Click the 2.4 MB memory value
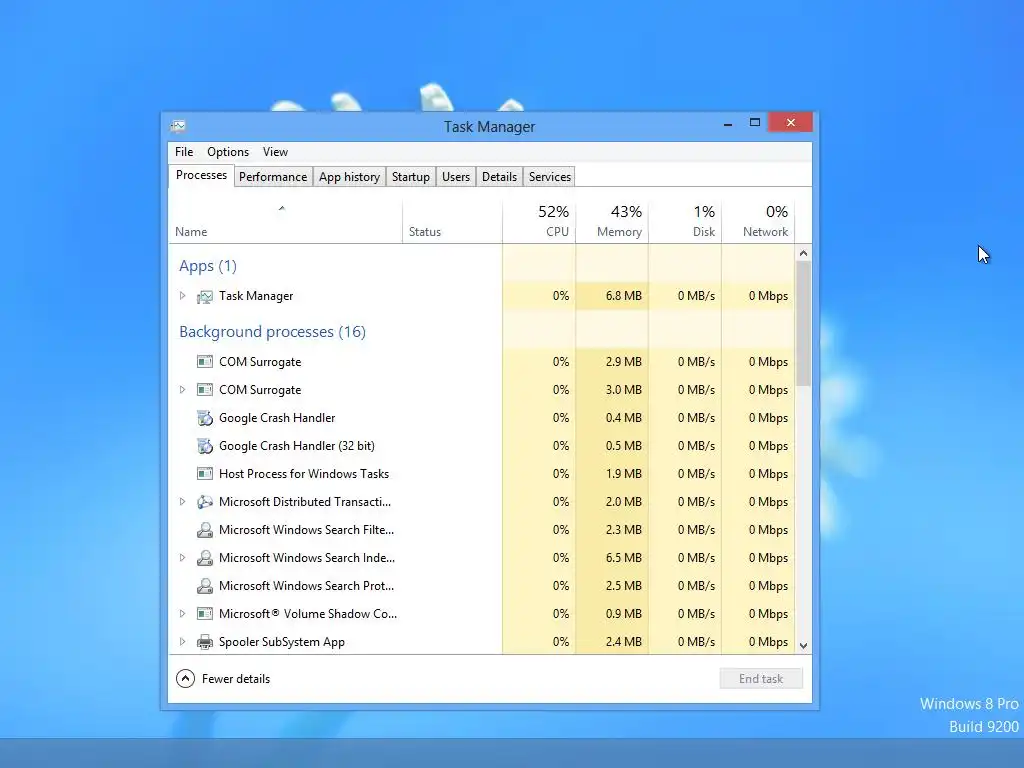1024x768 pixels. click(623, 642)
